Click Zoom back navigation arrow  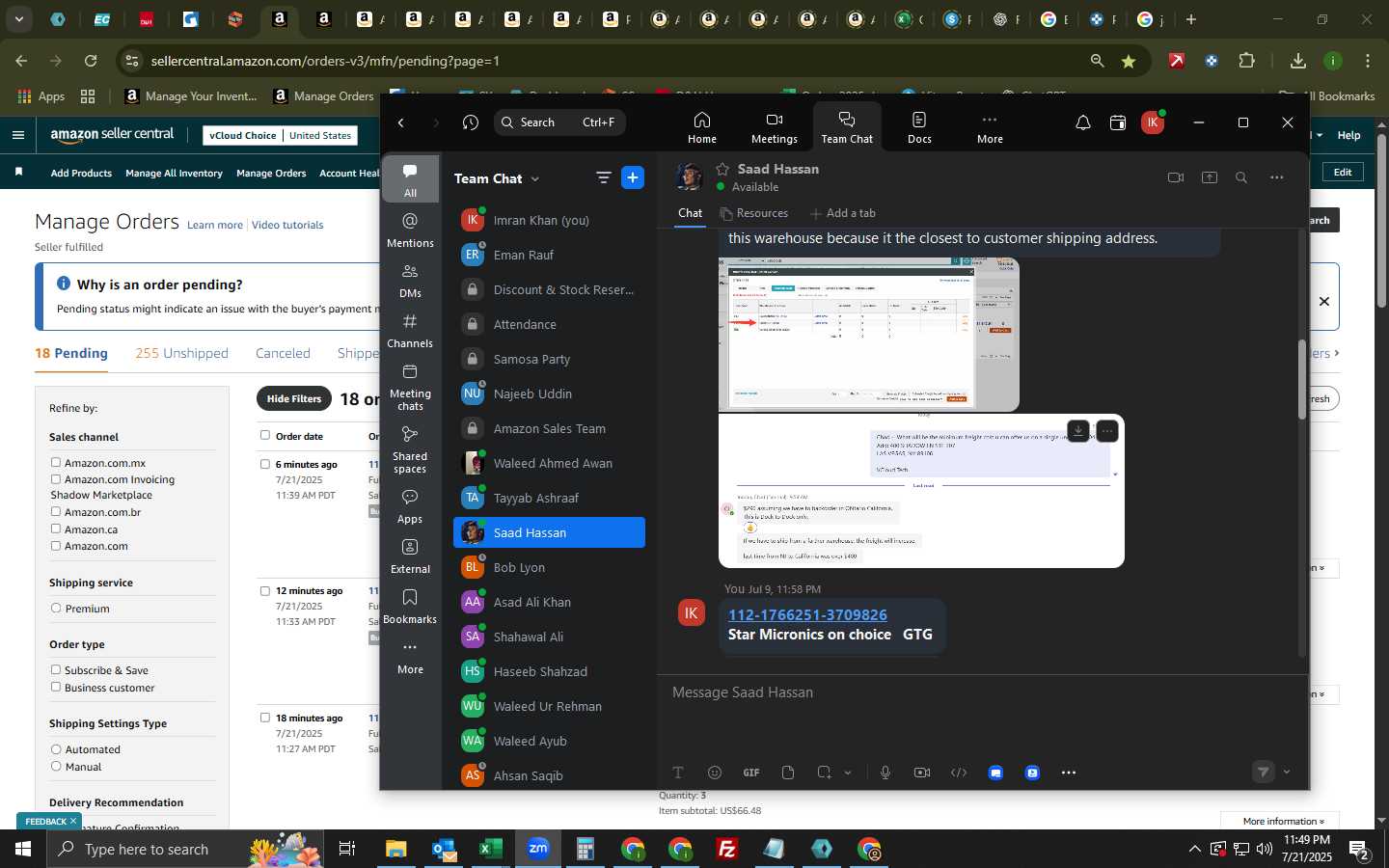pyautogui.click(x=401, y=122)
